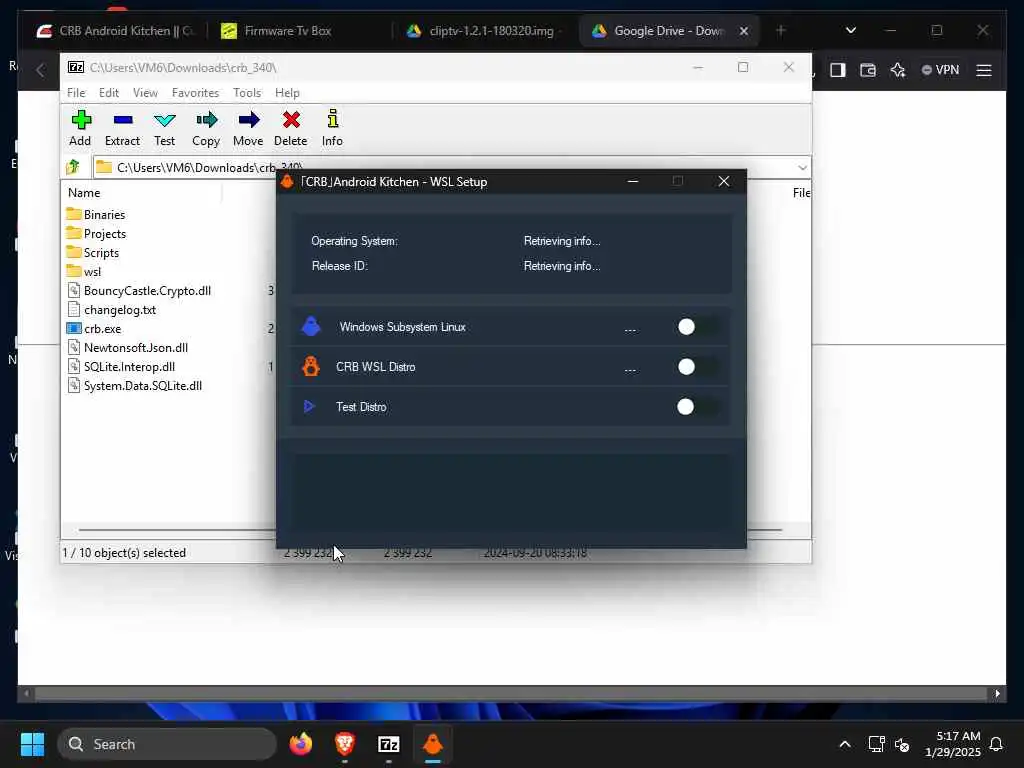
Task: Click the network status tray icon
Action: 876,744
